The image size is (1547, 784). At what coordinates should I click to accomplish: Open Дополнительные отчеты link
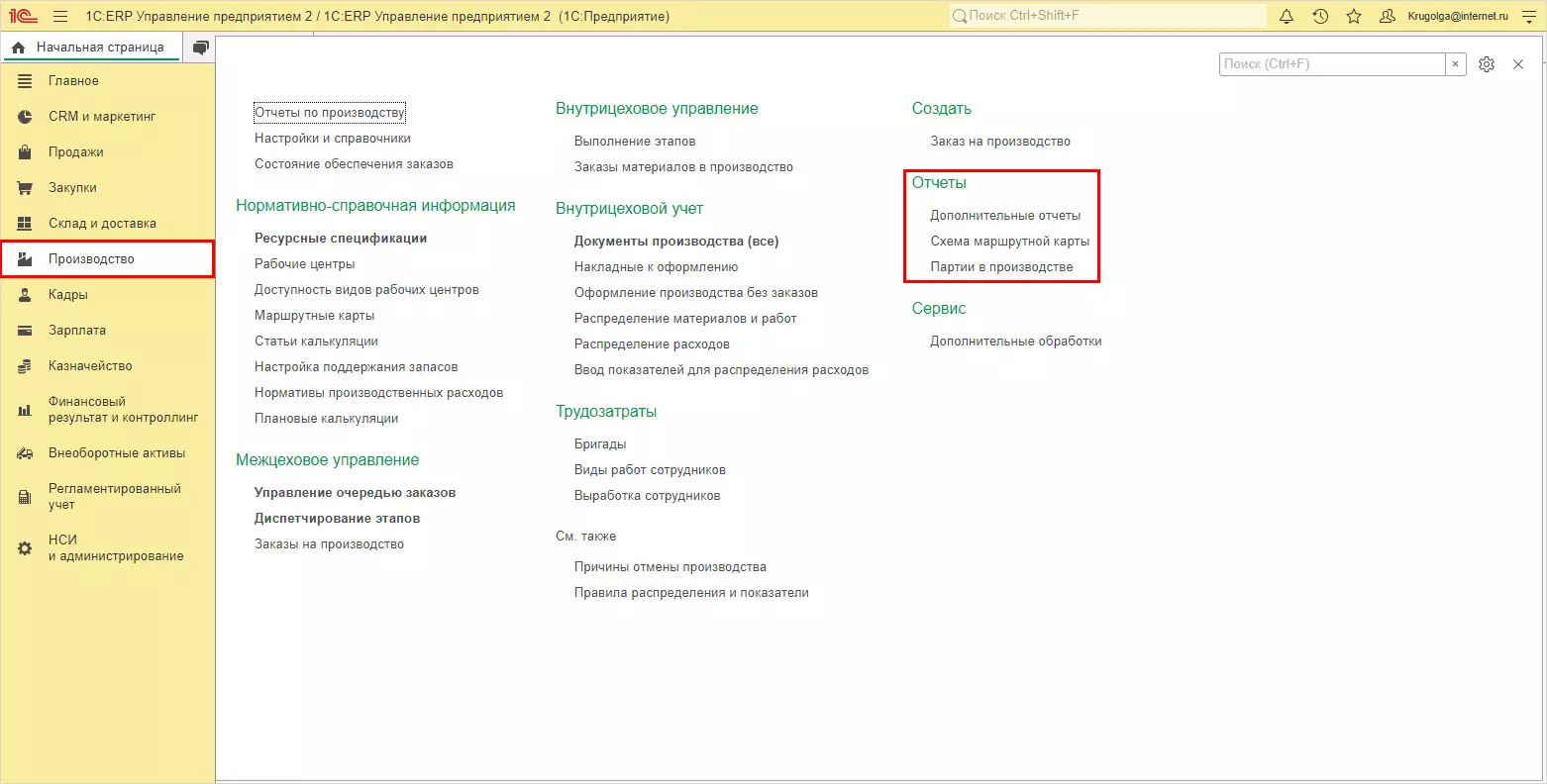[x=1005, y=216]
